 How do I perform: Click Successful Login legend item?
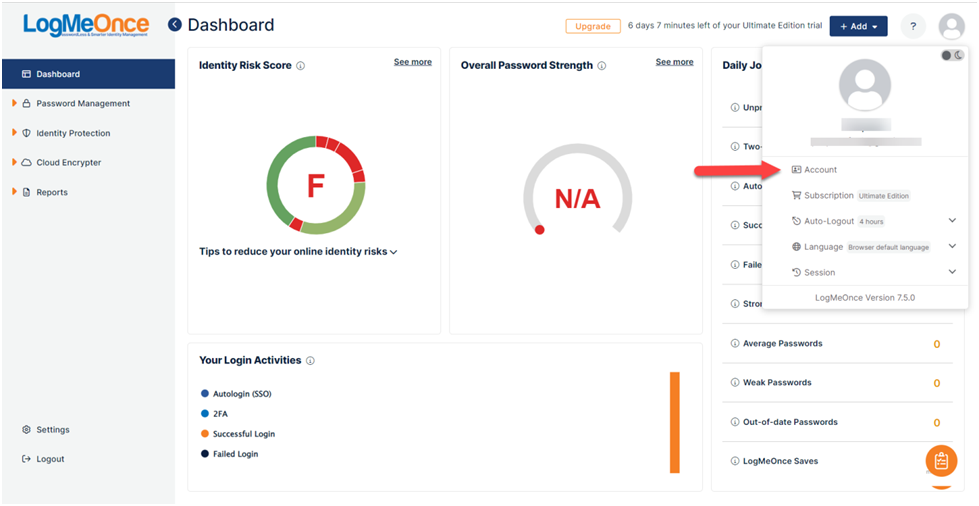[x=238, y=434]
